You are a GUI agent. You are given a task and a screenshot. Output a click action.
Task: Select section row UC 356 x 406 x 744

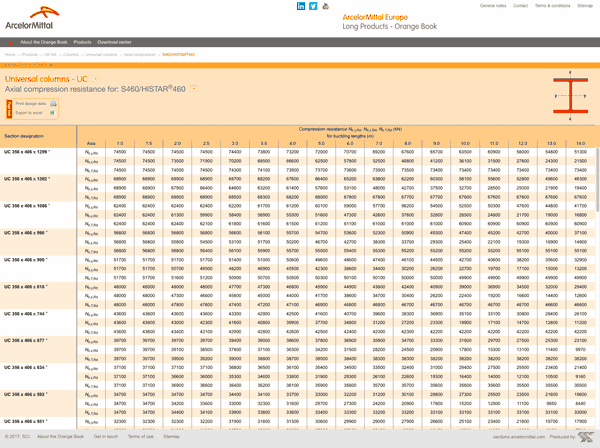pyautogui.click(x=26, y=314)
